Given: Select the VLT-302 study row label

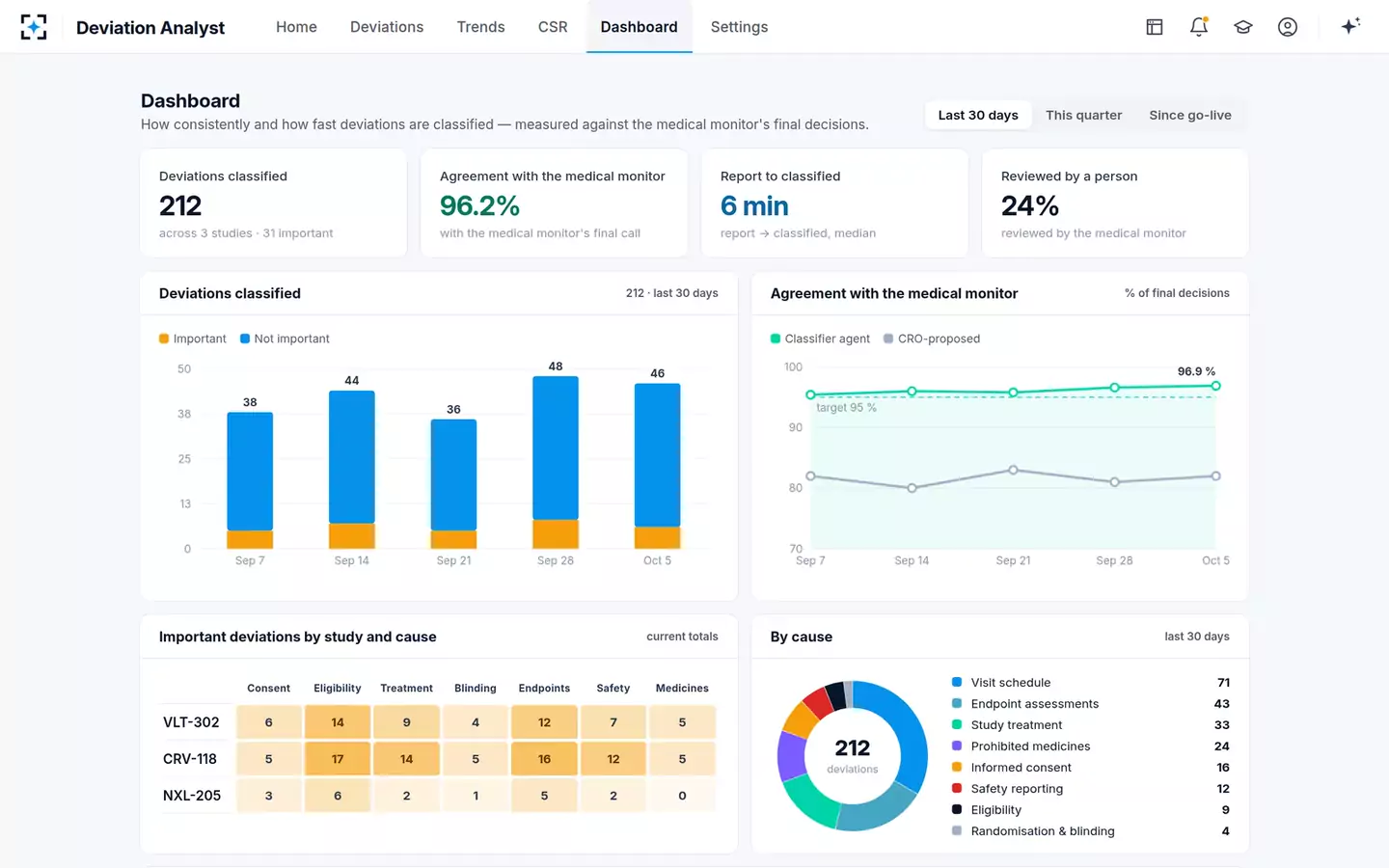Looking at the screenshot, I should pos(191,722).
